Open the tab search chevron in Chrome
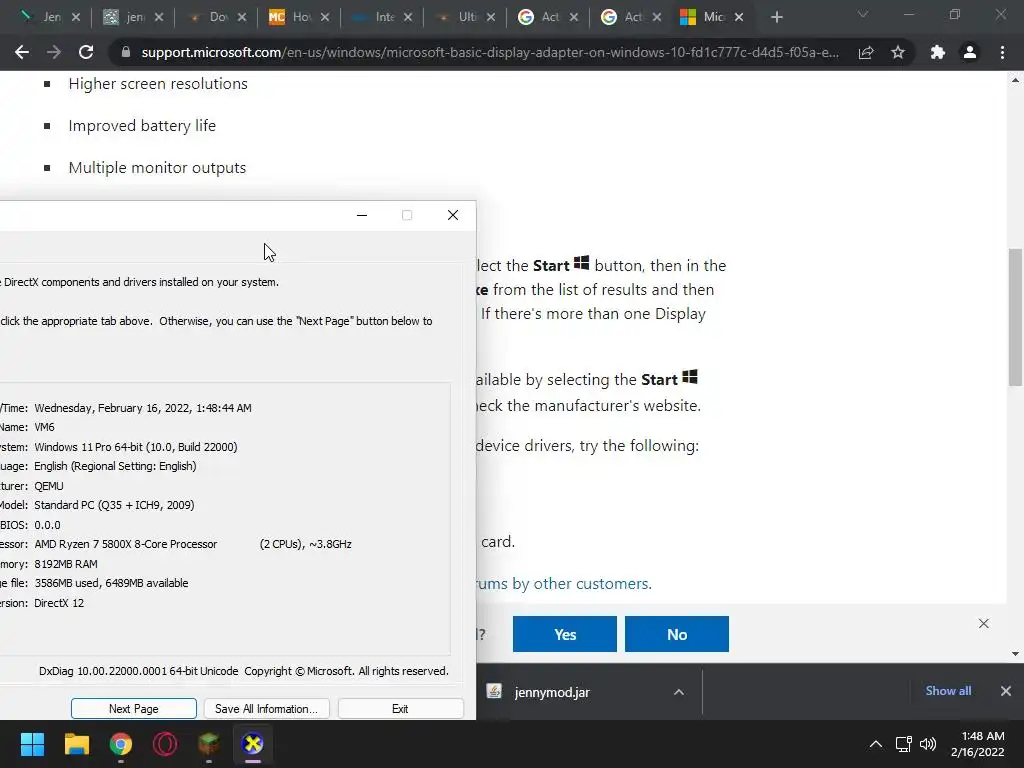1024x768 pixels. pos(863,14)
